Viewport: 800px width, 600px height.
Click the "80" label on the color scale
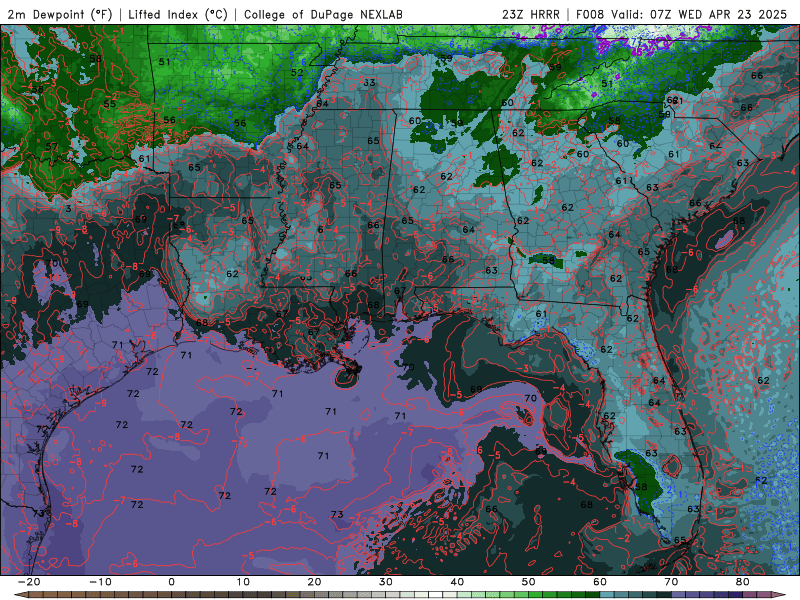(743, 582)
